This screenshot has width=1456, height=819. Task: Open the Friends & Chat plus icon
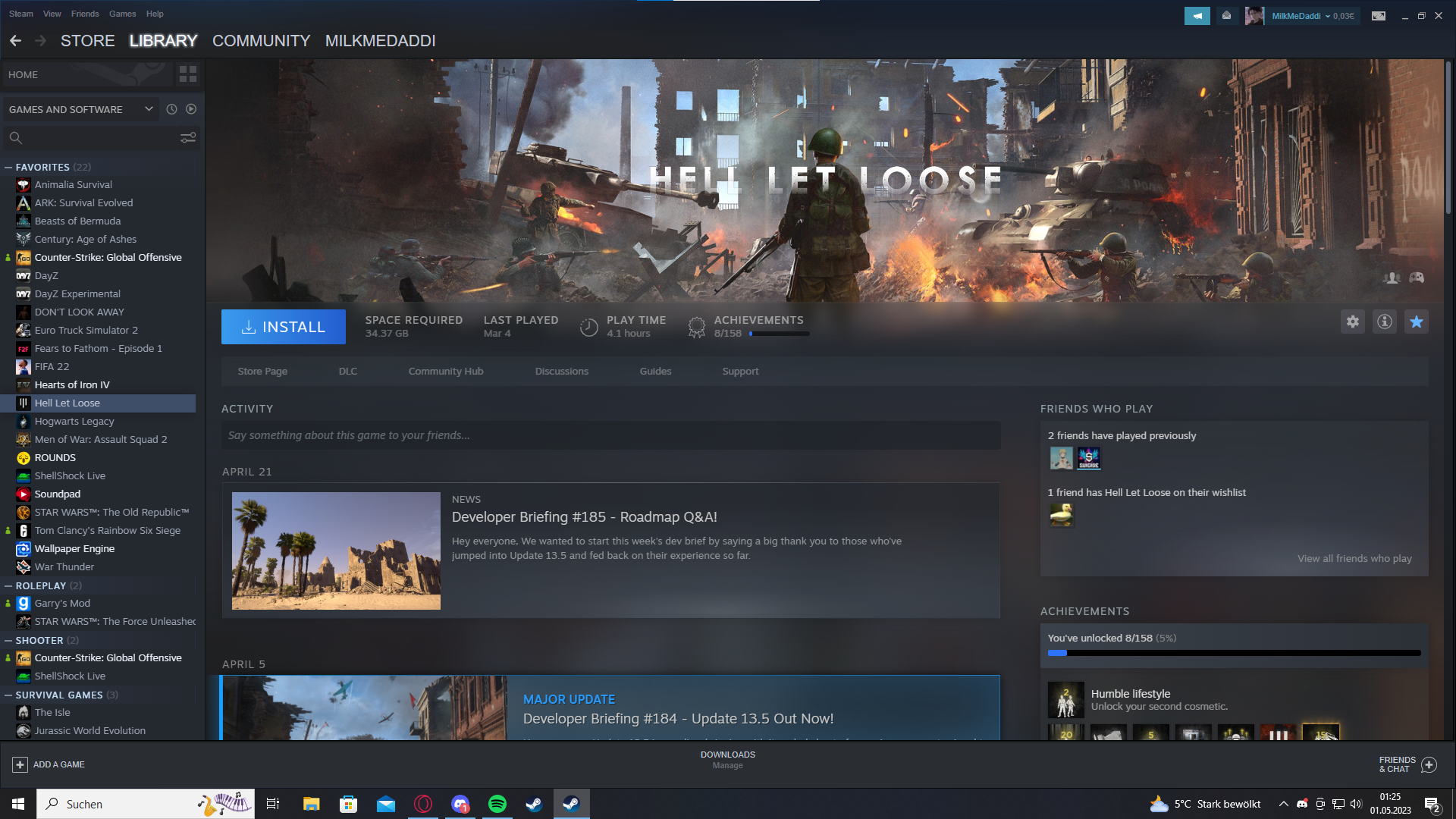(1429, 764)
